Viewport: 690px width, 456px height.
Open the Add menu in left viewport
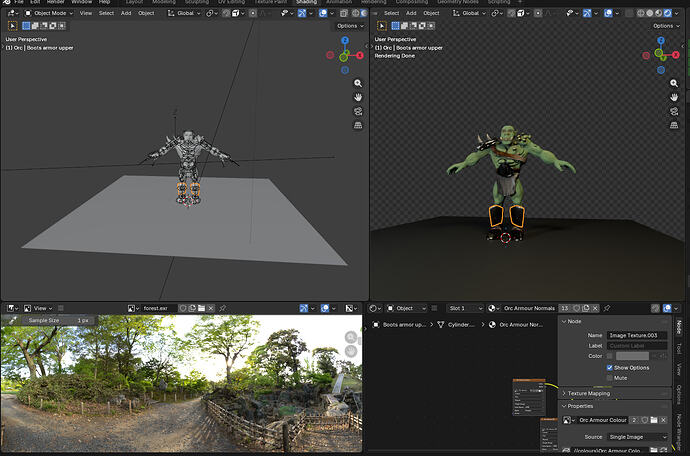pos(126,13)
